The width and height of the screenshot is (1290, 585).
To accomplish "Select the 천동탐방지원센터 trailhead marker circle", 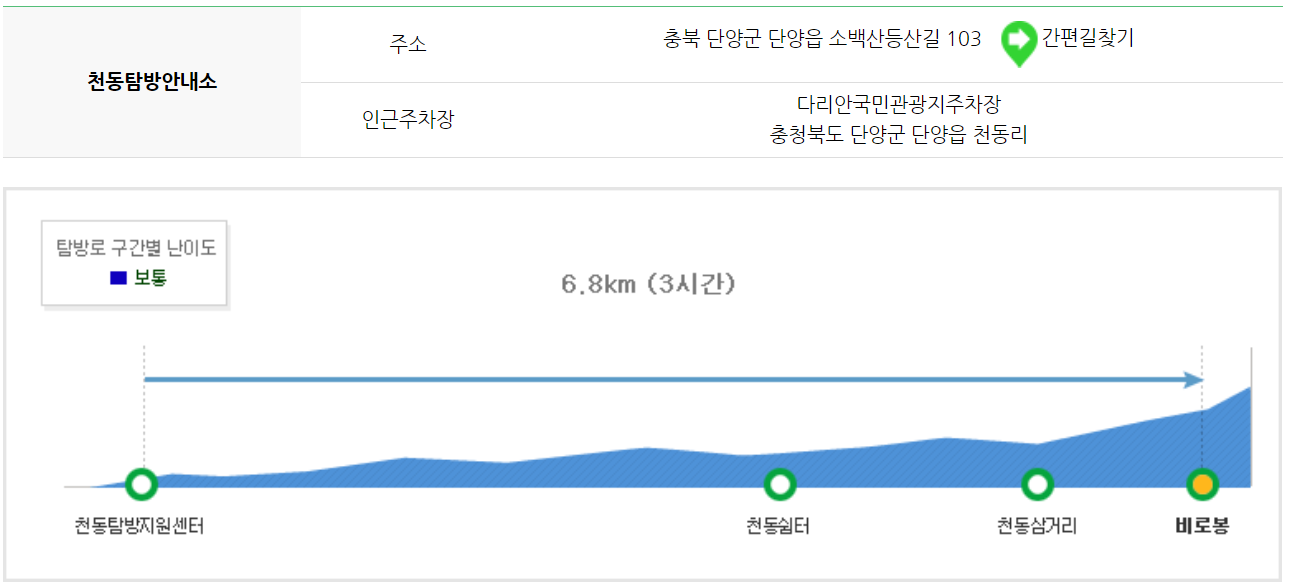I will point(140,485).
